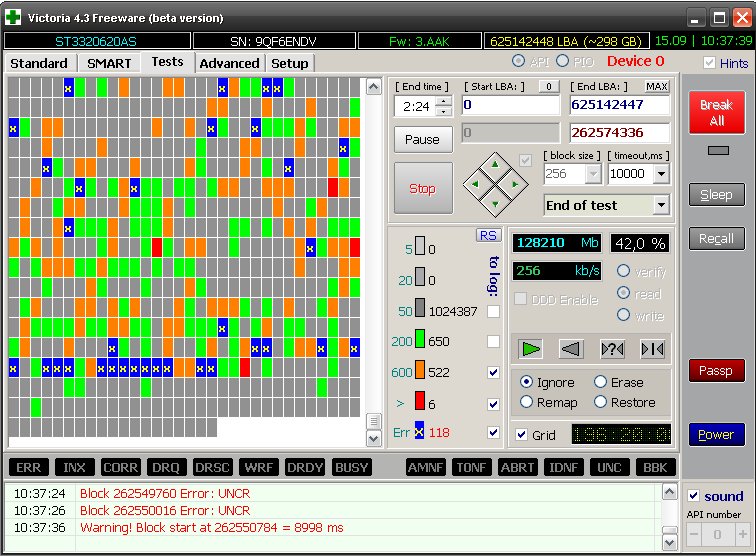Open the Setup tab
The height and width of the screenshot is (556, 756).
(289, 63)
